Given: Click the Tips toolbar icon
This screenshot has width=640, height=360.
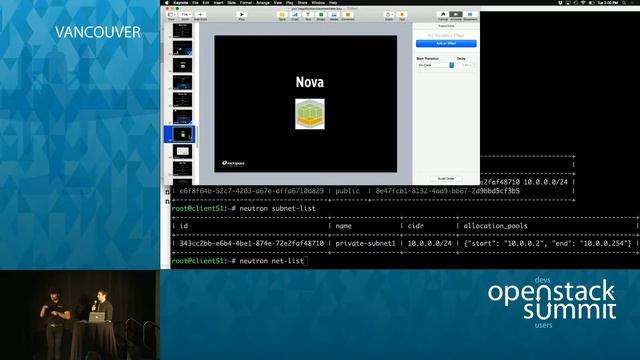Looking at the screenshot, I should click(x=402, y=15).
